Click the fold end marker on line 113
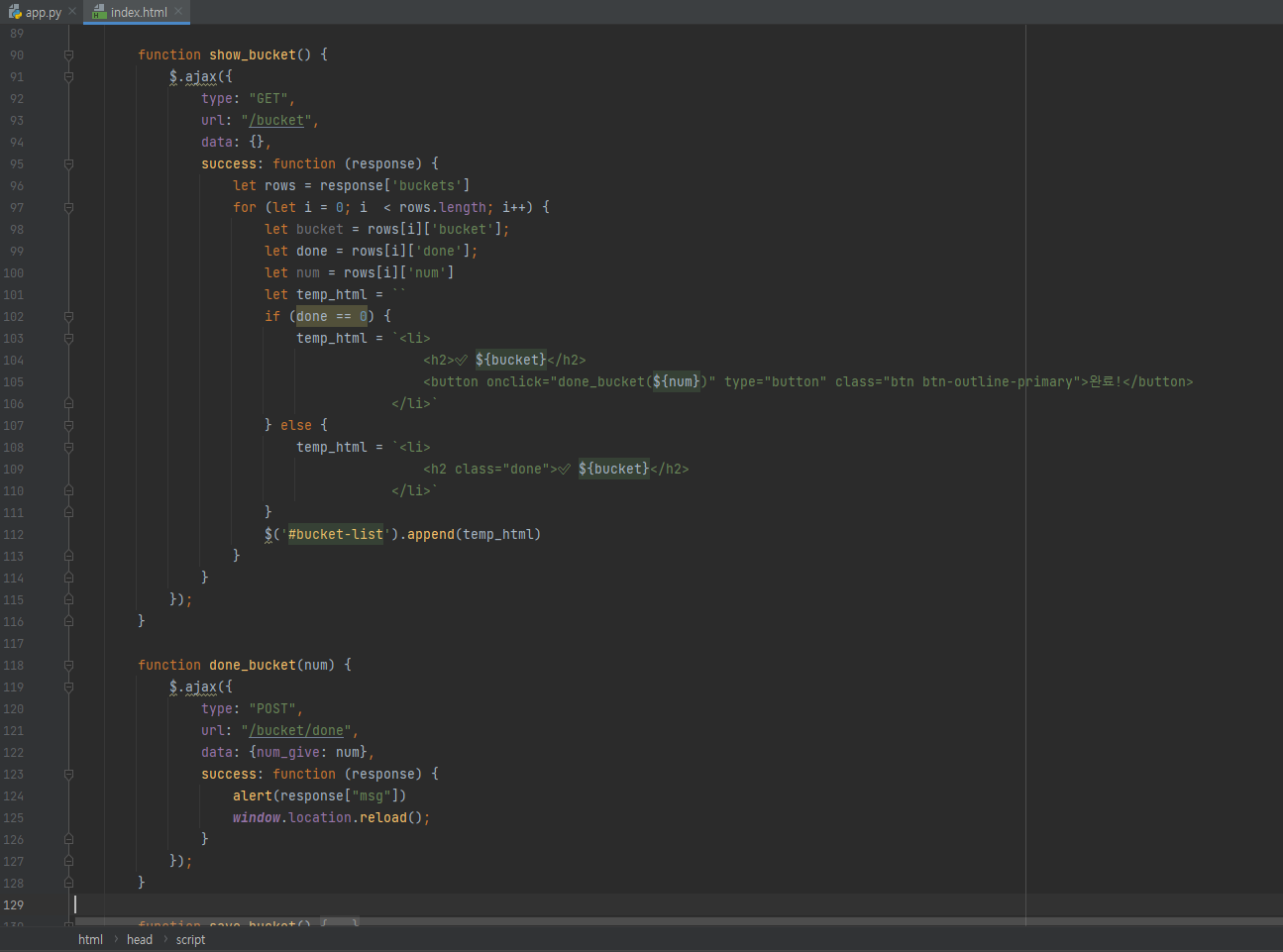1283x952 pixels. [x=68, y=556]
